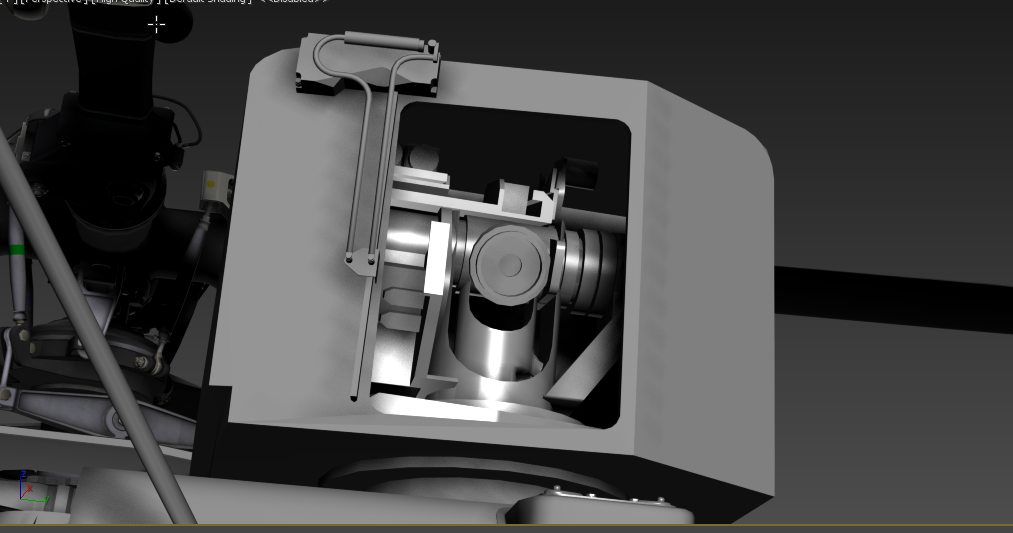This screenshot has width=1013, height=533.
Task: Select the round universal joint cap
Action: tap(509, 264)
